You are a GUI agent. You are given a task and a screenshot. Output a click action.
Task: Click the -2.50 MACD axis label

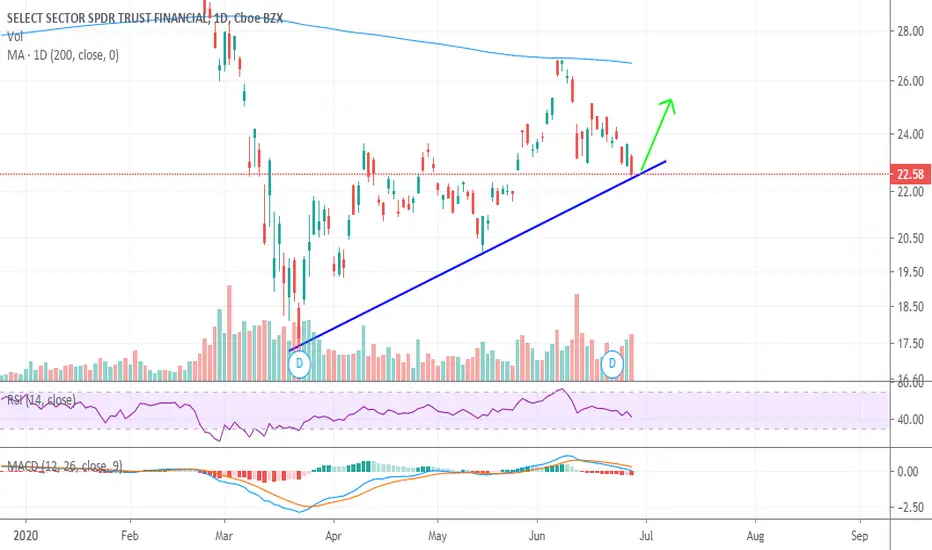tap(909, 508)
